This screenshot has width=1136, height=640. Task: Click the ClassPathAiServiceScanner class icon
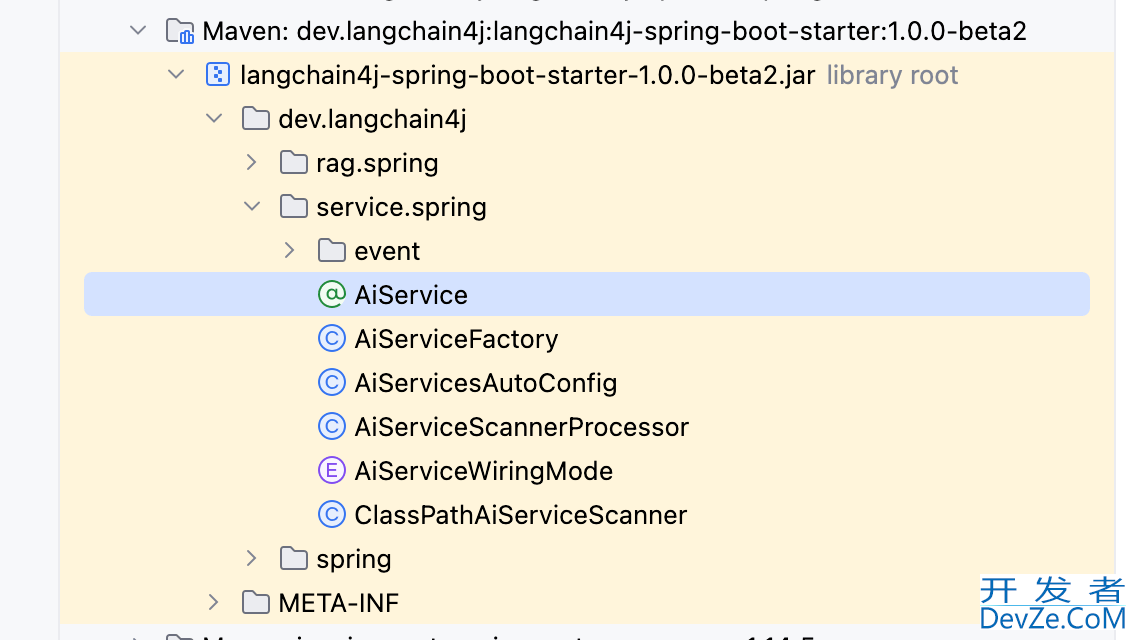point(332,515)
